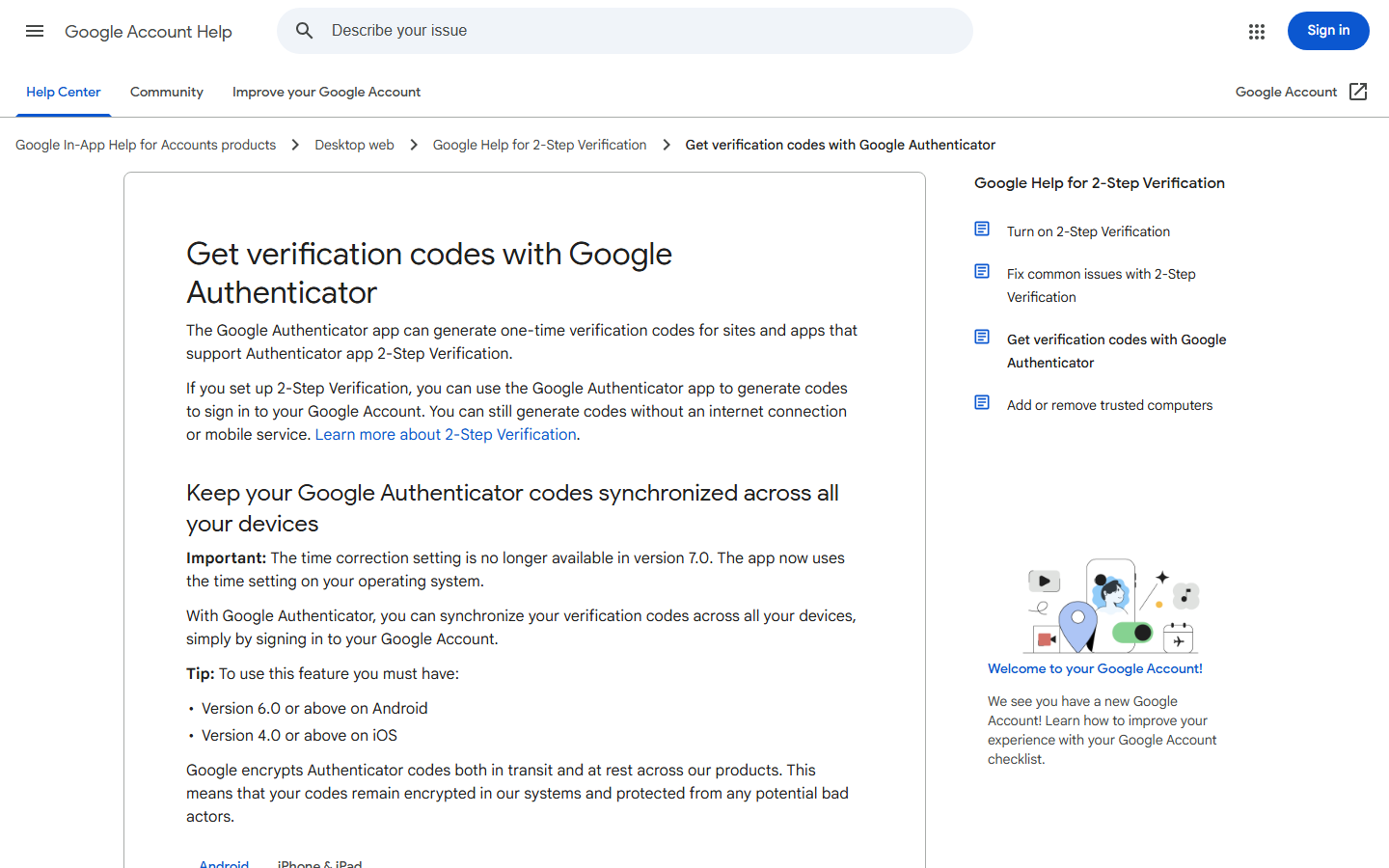Click breadcrumb chevron after Desktop web

tap(414, 145)
